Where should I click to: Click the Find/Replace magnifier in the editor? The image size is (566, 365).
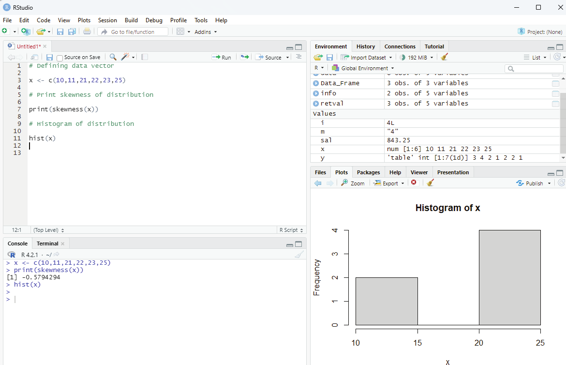click(x=113, y=57)
